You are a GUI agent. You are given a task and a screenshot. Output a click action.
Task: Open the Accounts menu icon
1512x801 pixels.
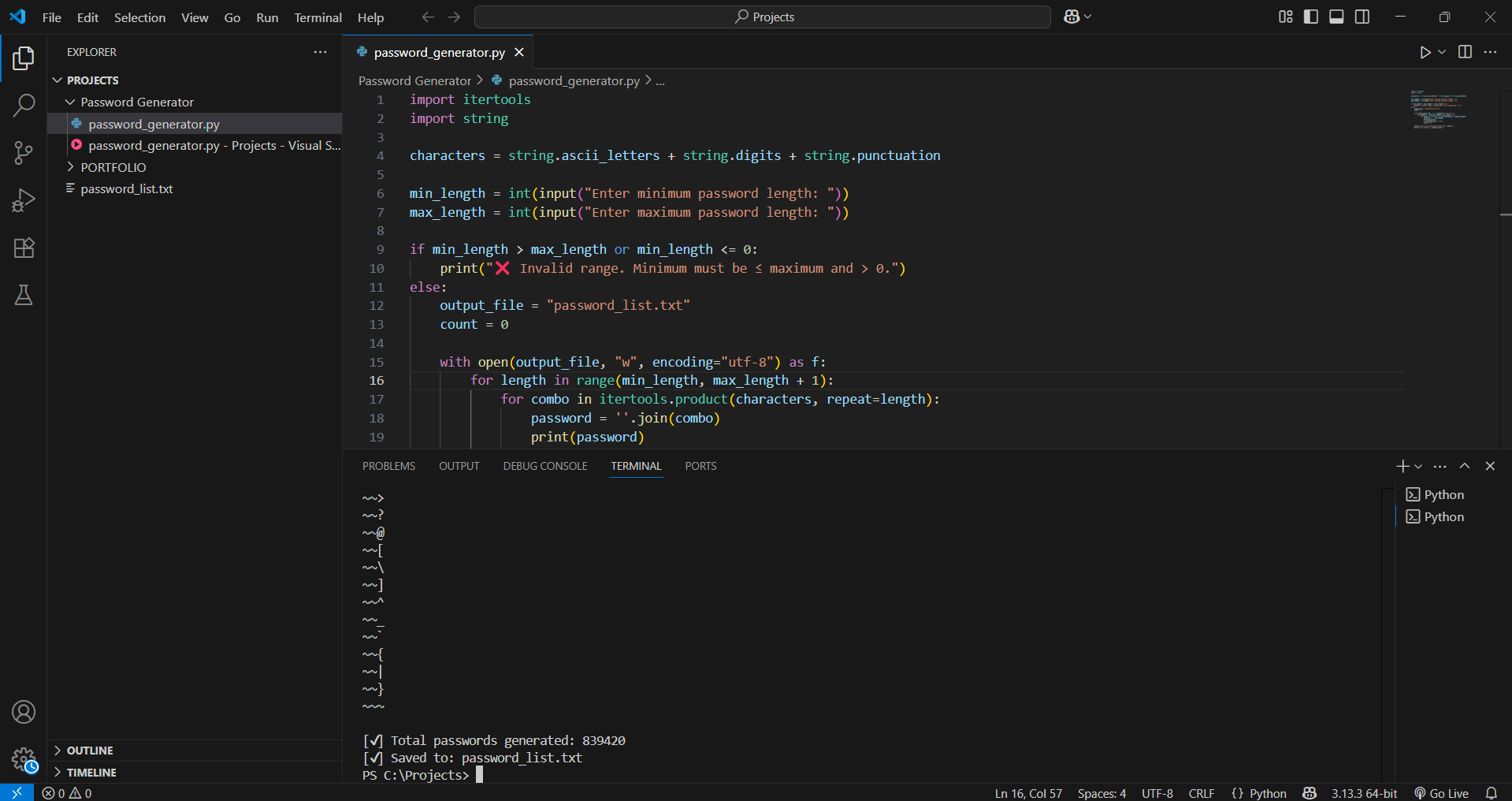point(24,712)
